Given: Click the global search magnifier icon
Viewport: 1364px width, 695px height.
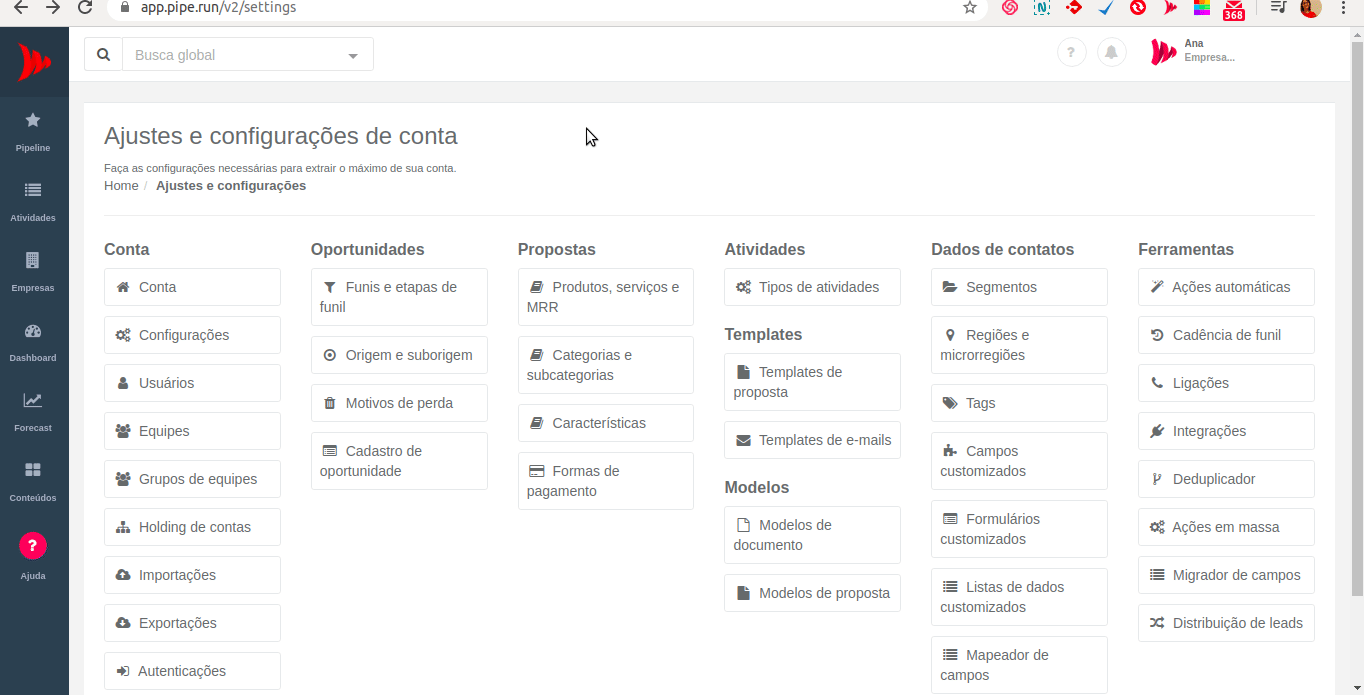Looking at the screenshot, I should (x=104, y=55).
